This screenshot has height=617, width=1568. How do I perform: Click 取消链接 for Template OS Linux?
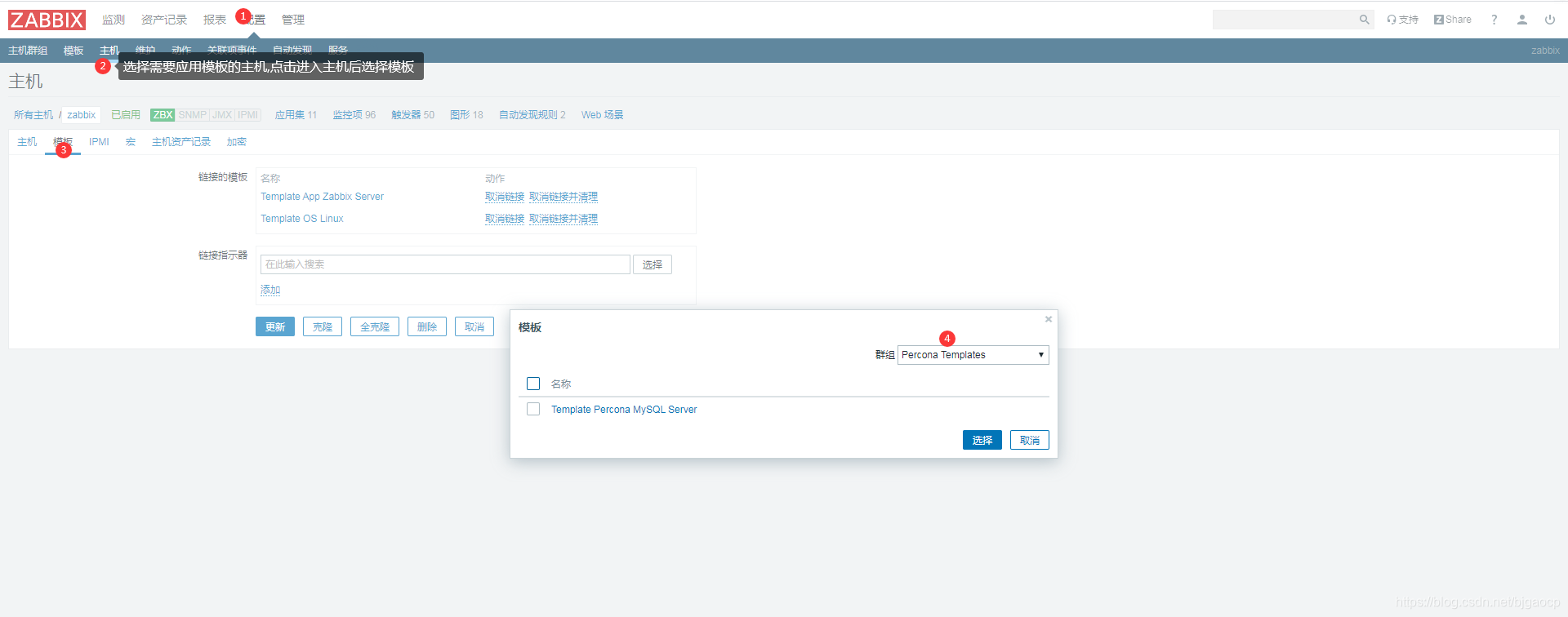[x=505, y=219]
